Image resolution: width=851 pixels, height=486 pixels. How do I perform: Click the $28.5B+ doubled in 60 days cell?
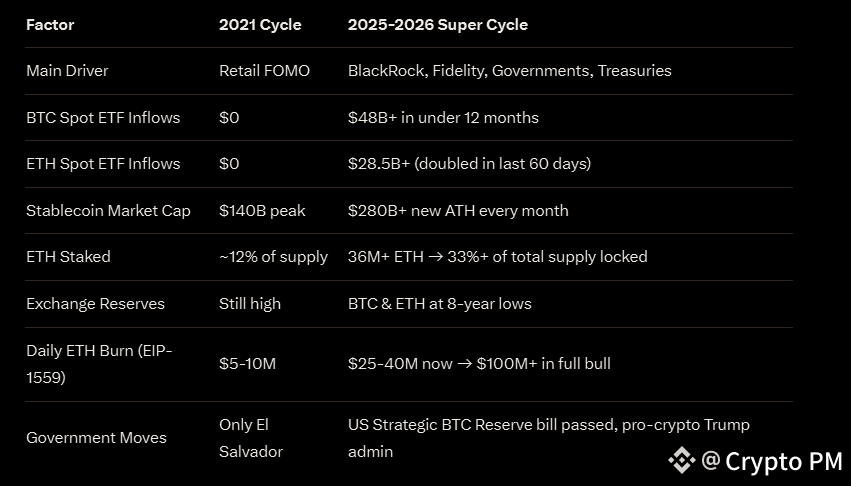(469, 164)
